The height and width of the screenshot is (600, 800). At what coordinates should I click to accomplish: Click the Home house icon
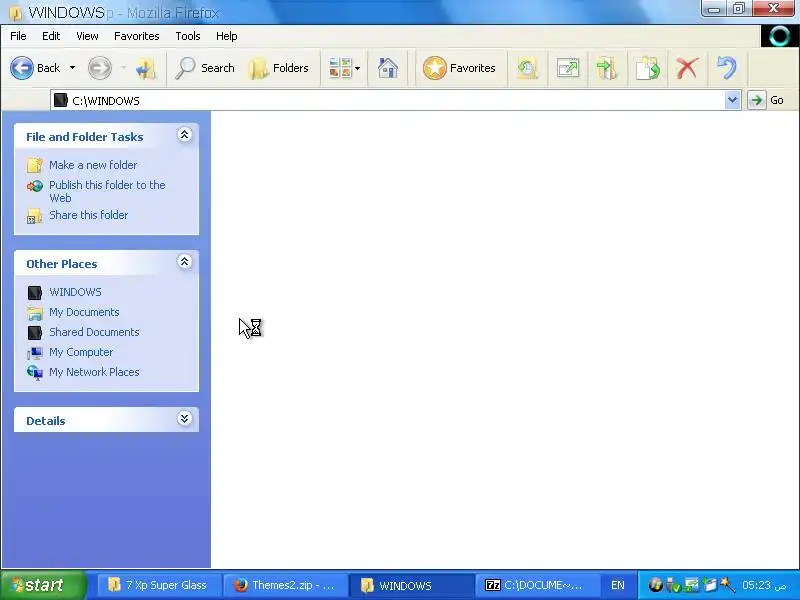388,68
